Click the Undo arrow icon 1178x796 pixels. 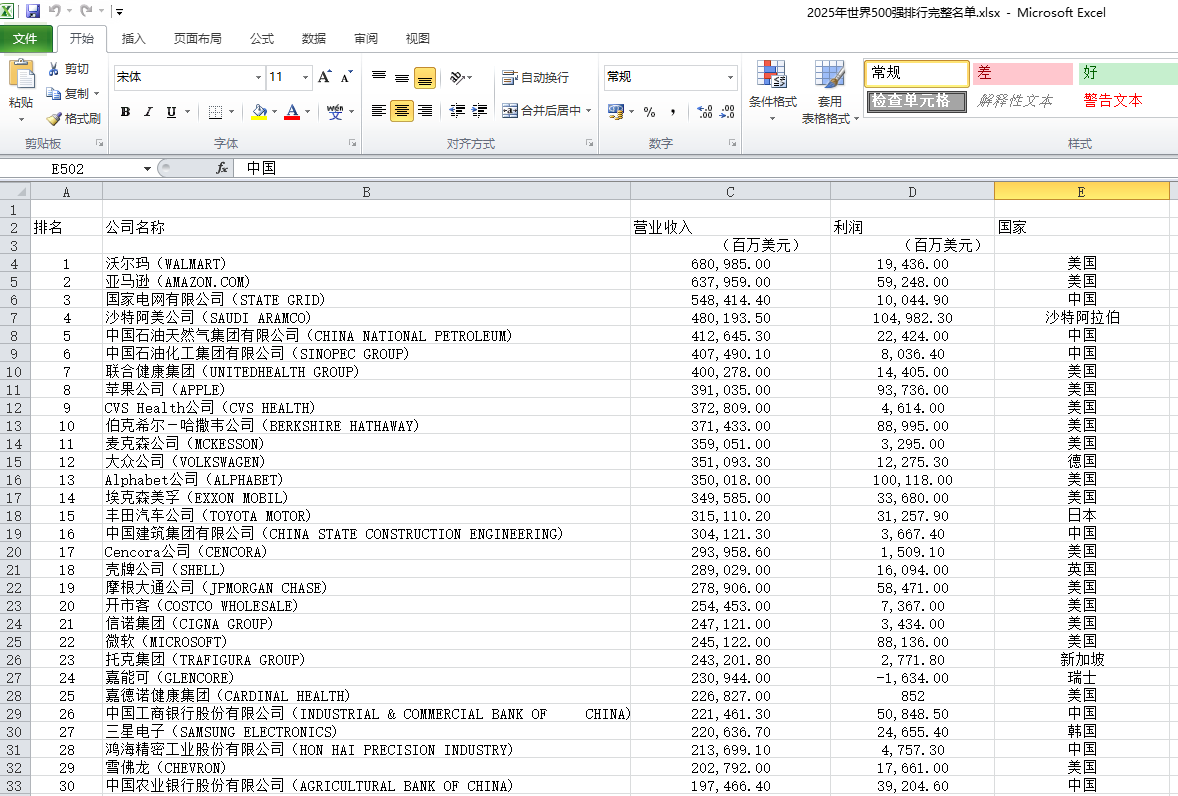point(54,11)
